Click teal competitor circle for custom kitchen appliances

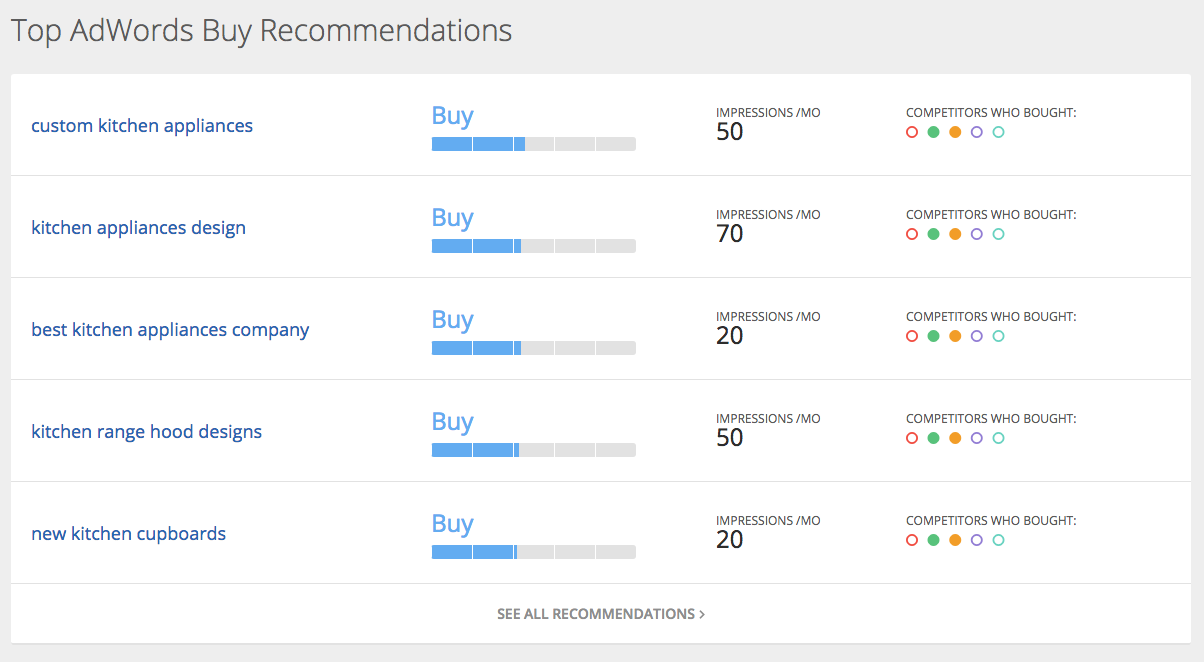(998, 132)
